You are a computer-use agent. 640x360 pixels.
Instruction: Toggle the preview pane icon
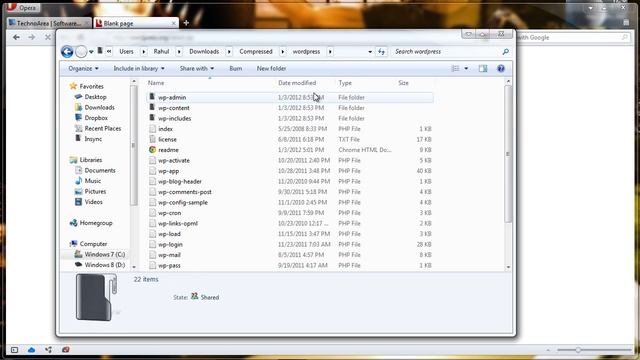[483, 69]
